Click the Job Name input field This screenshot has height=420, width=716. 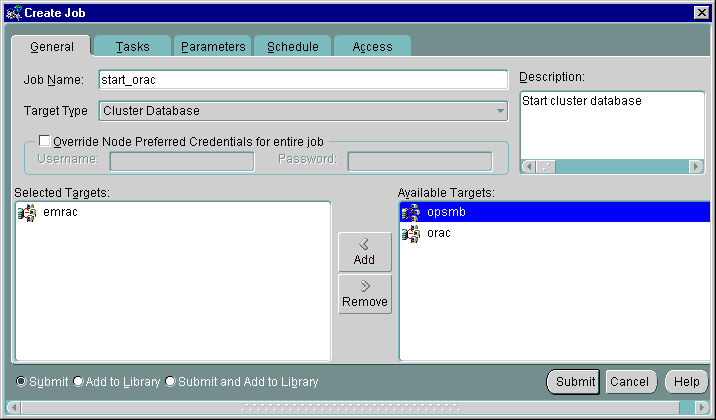point(302,80)
